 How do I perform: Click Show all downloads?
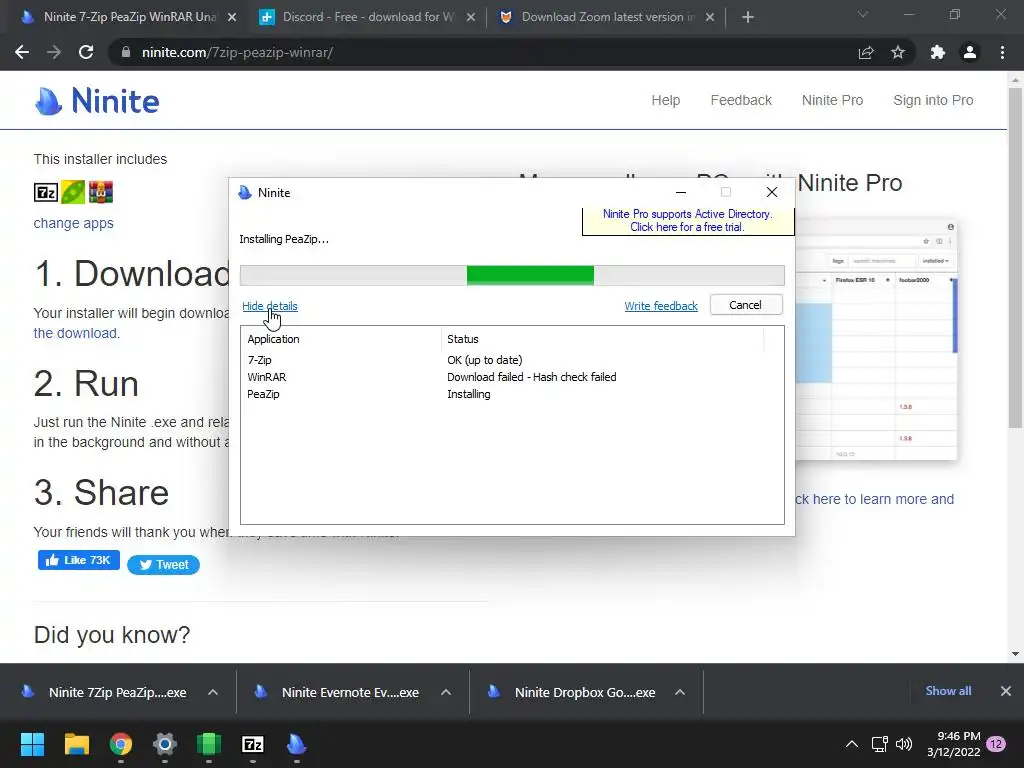[x=948, y=691]
